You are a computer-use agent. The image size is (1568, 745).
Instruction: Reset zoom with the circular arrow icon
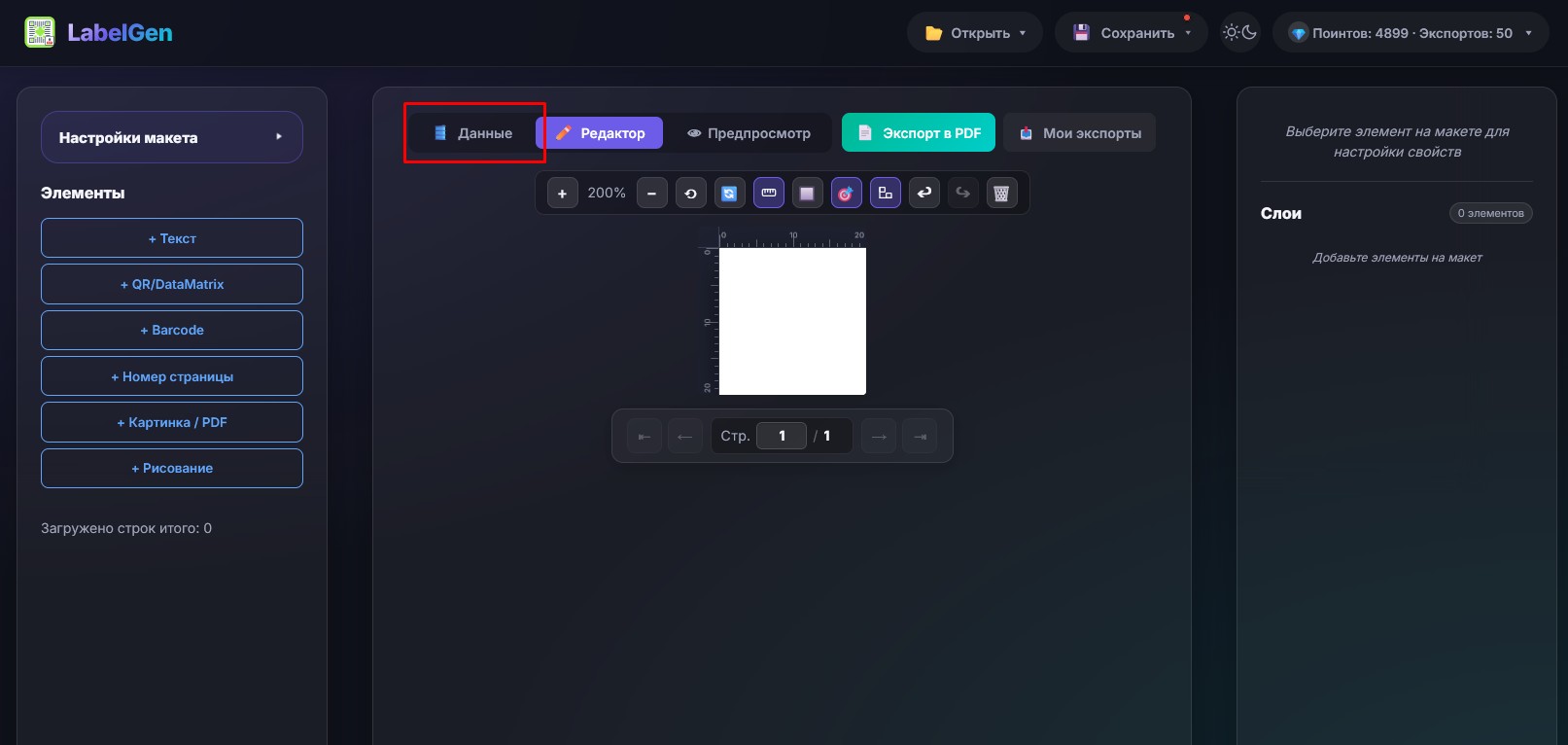690,194
